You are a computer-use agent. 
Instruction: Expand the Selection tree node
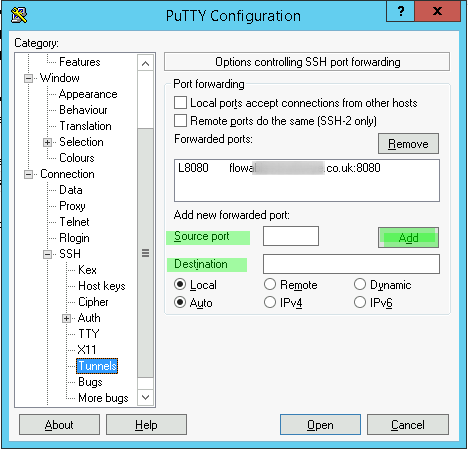pyautogui.click(x=47, y=143)
